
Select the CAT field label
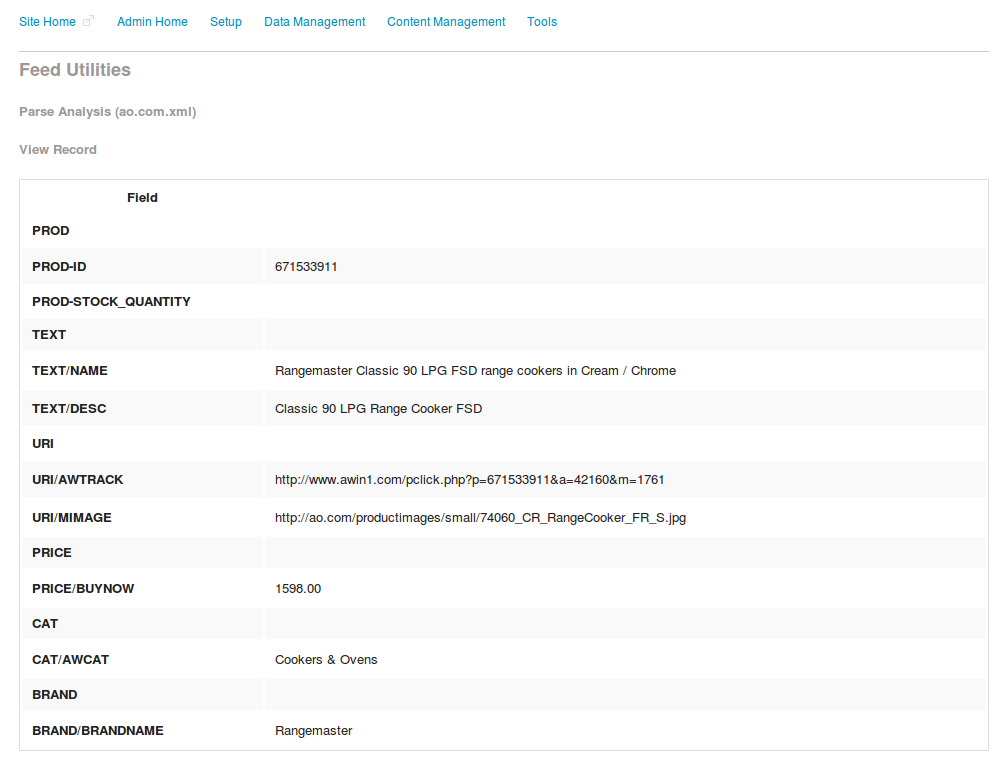click(x=45, y=624)
